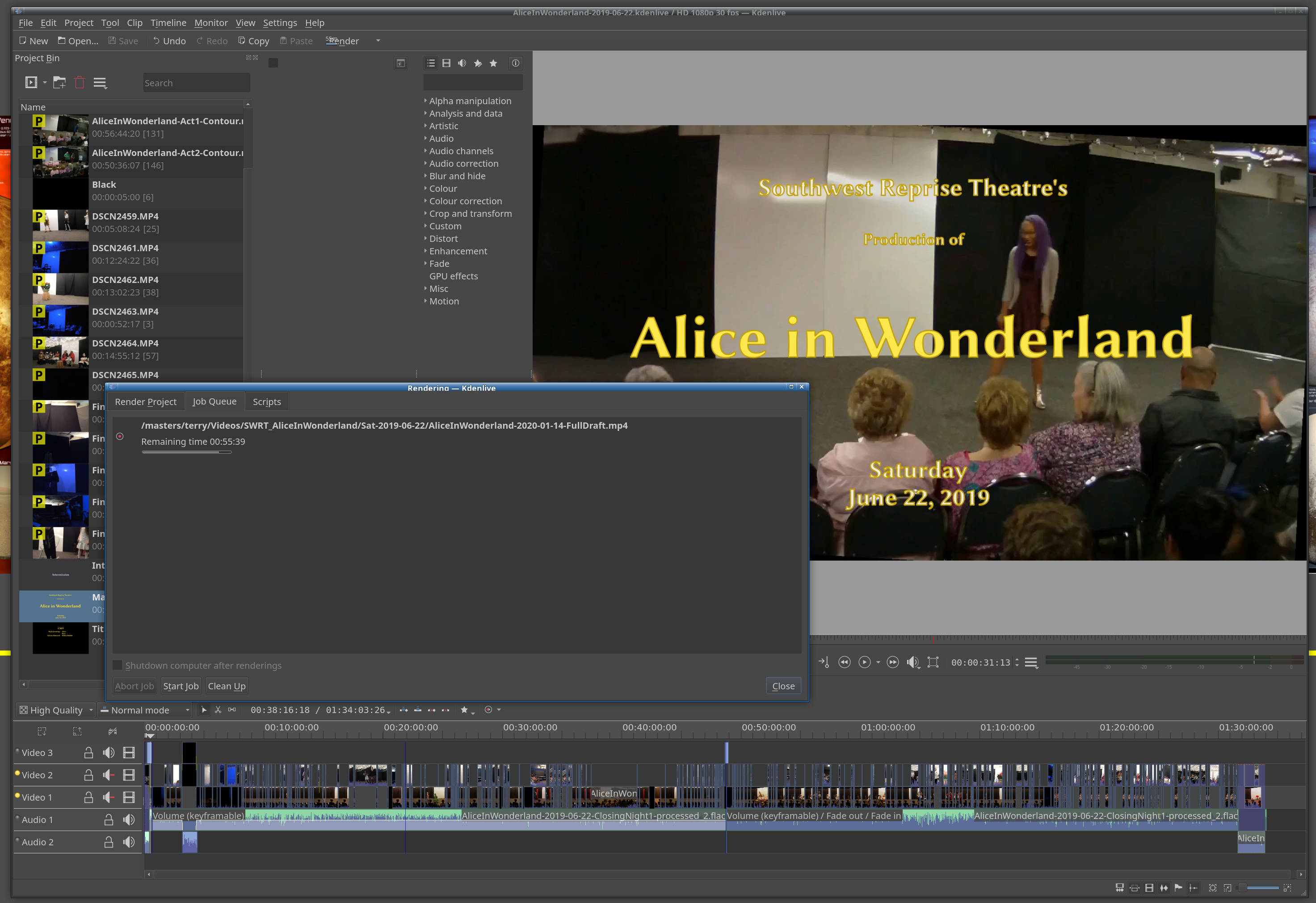Screen dimensions: 1316x903
Task: Click the add folder icon in Project Bin
Action: 59,83
